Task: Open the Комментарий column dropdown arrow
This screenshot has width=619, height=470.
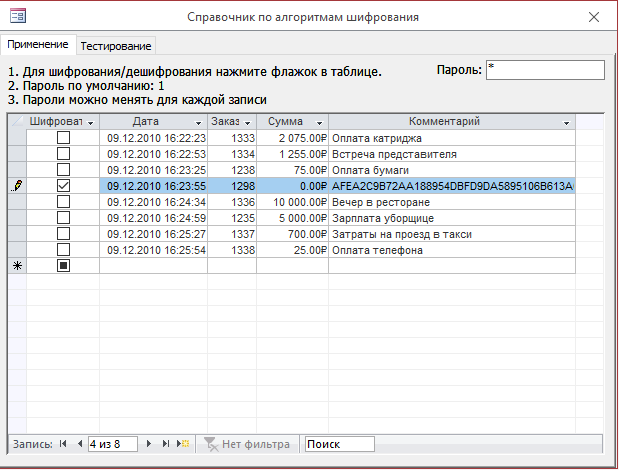Action: click(567, 122)
